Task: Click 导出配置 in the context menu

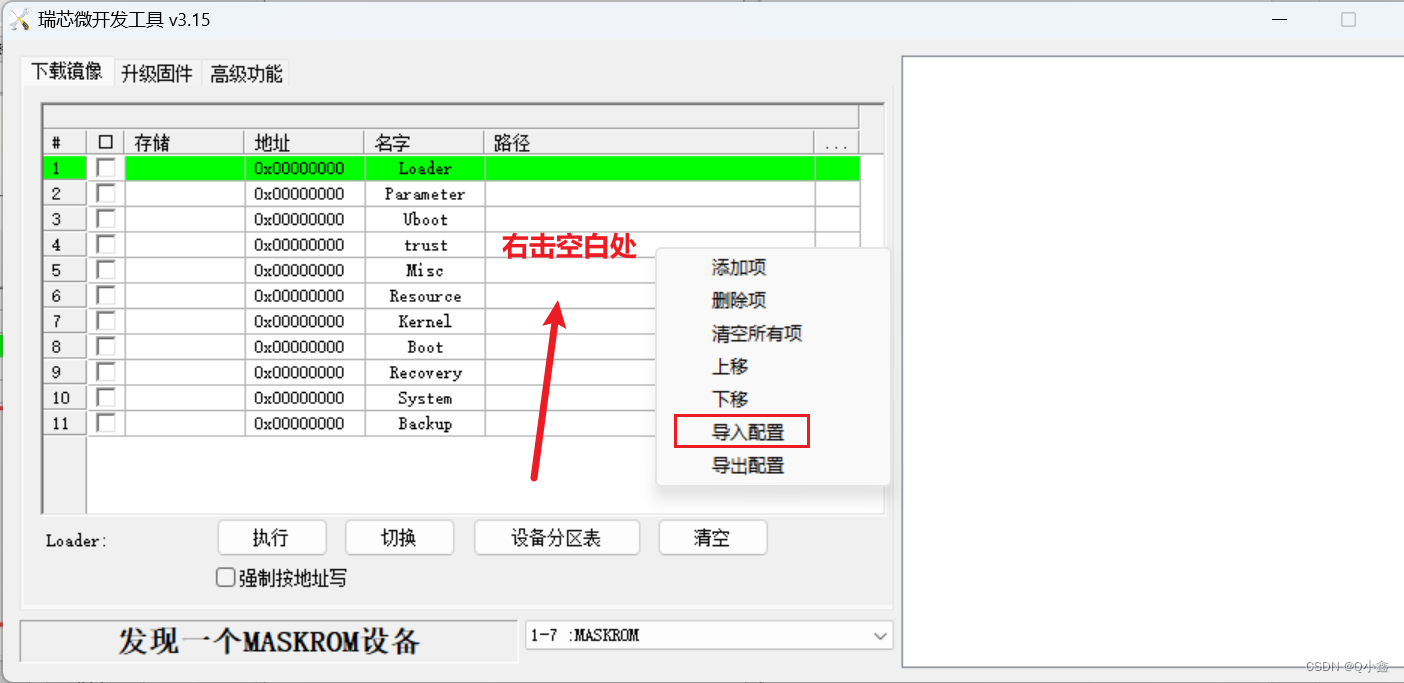Action: pyautogui.click(x=748, y=465)
